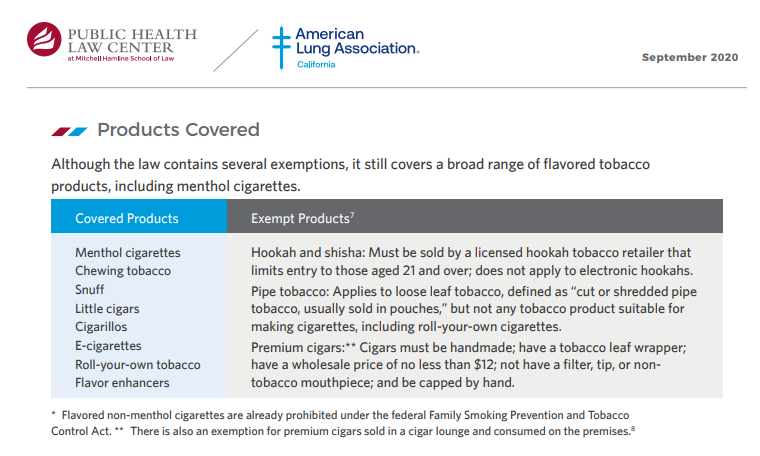Click the 'Premium cigars' exemption paragraph
Screen dimensions: 760x456
point(468,365)
